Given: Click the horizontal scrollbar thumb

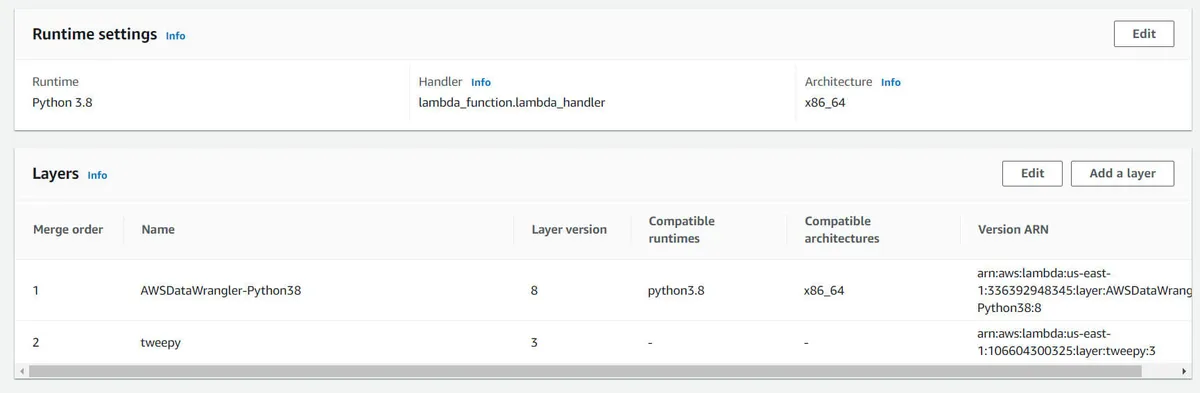Looking at the screenshot, I should (585, 371).
